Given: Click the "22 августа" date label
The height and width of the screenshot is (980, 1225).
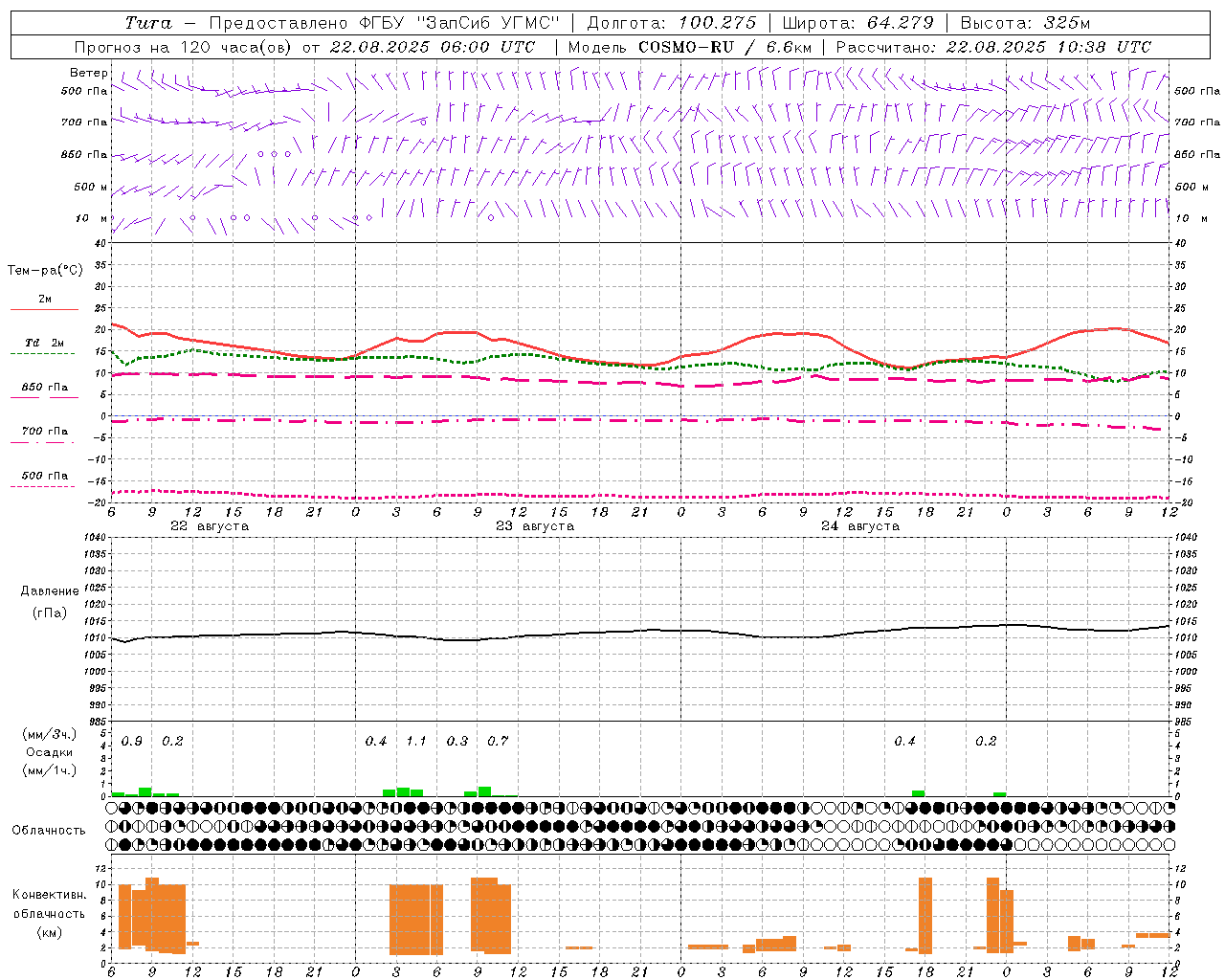Looking at the screenshot, I should click(210, 526).
